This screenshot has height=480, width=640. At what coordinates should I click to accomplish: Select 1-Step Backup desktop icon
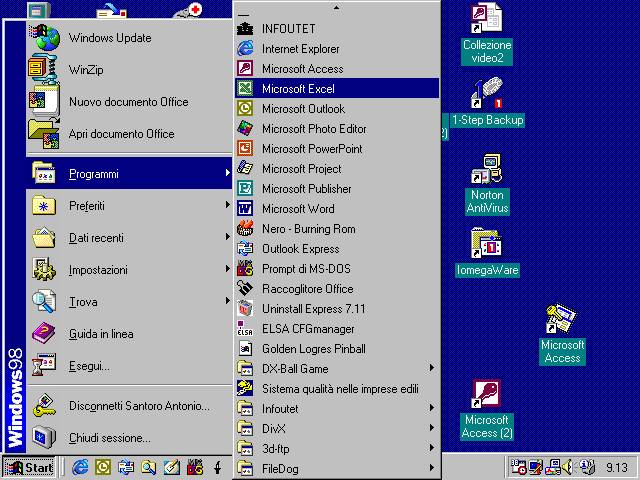(x=487, y=102)
